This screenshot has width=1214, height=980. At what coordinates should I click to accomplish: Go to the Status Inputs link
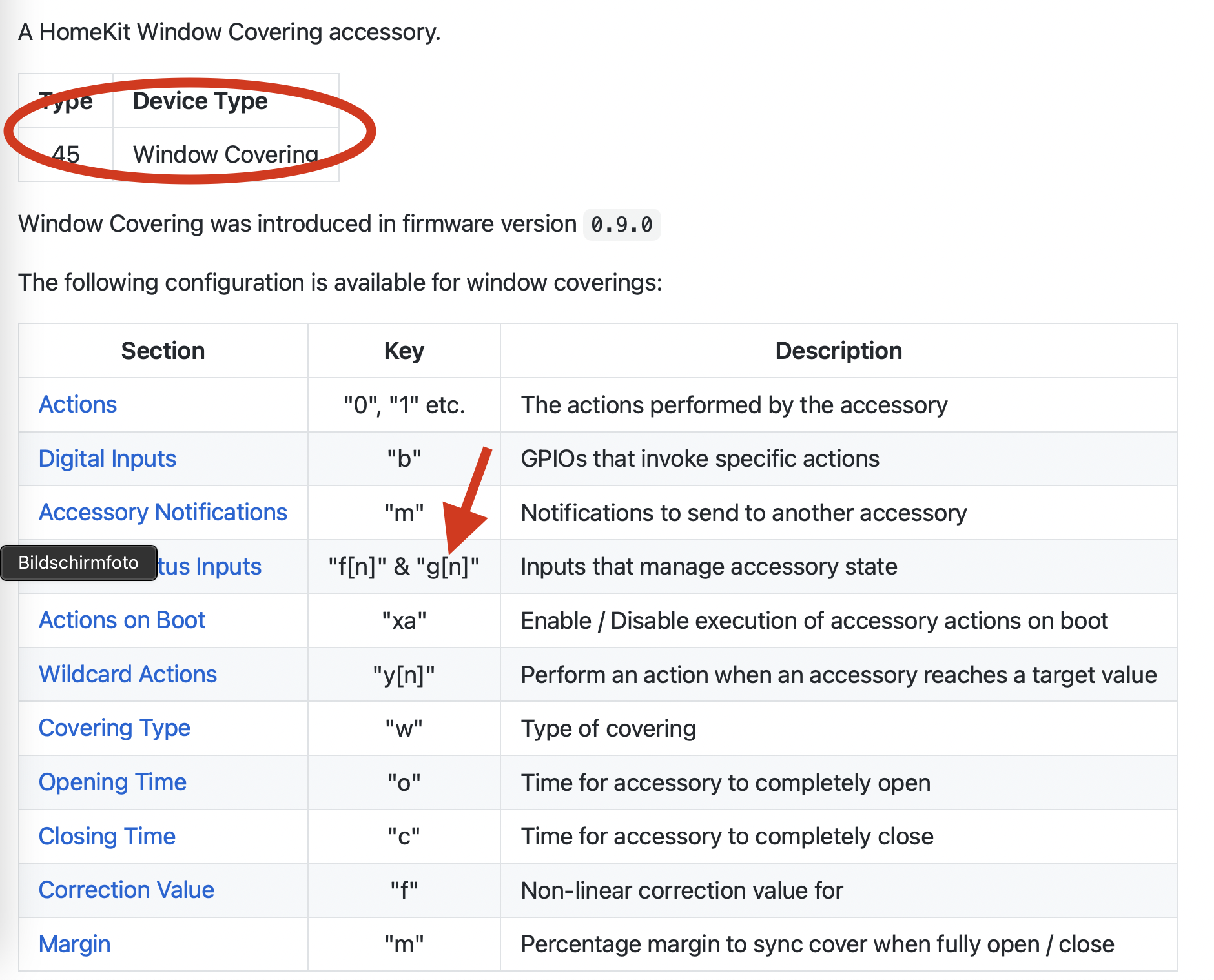click(x=209, y=566)
